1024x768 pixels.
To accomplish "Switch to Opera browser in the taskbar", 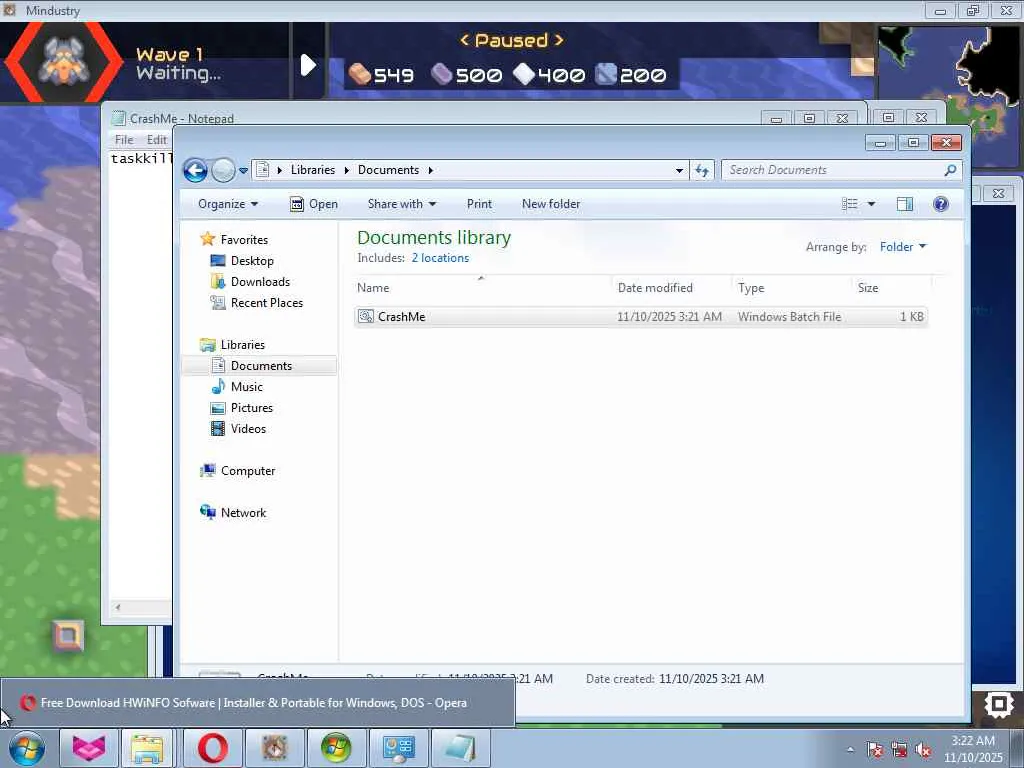I will [213, 748].
